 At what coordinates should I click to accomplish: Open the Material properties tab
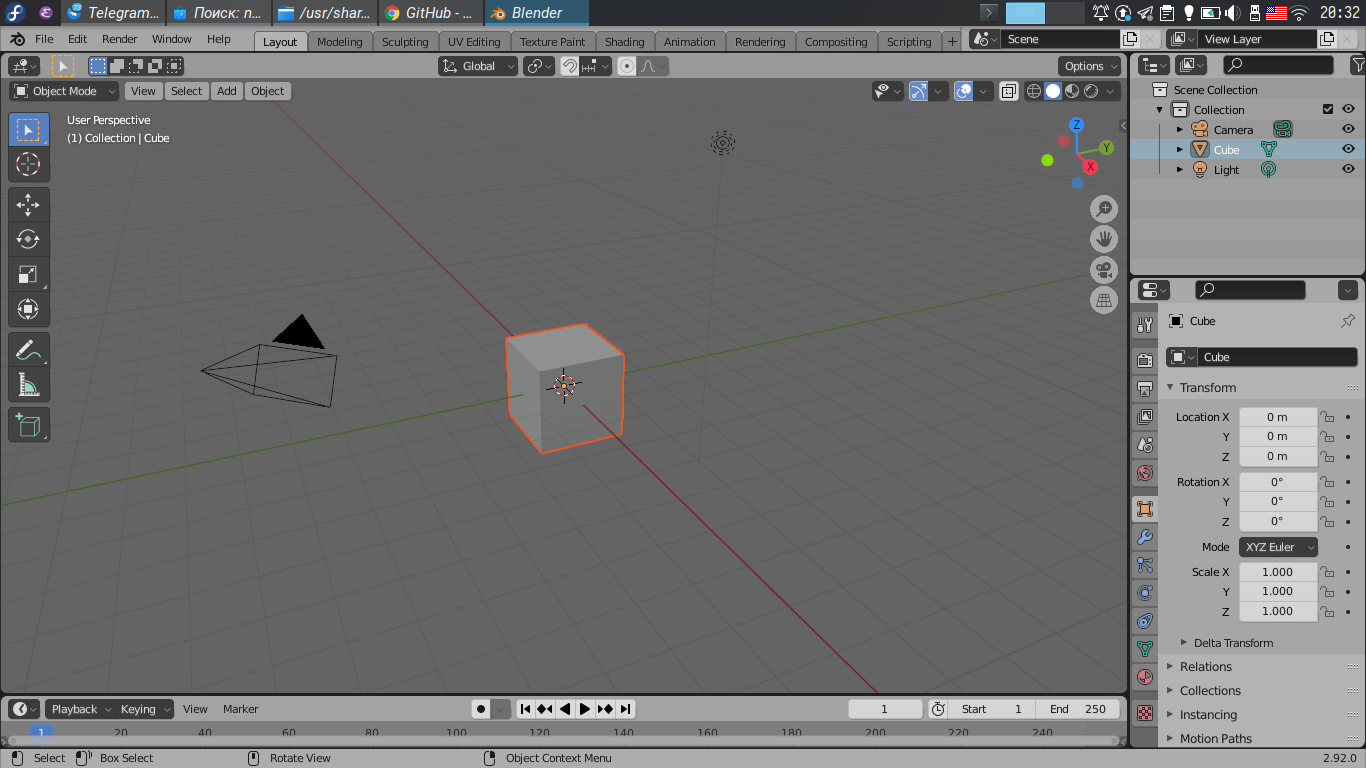[1145, 677]
